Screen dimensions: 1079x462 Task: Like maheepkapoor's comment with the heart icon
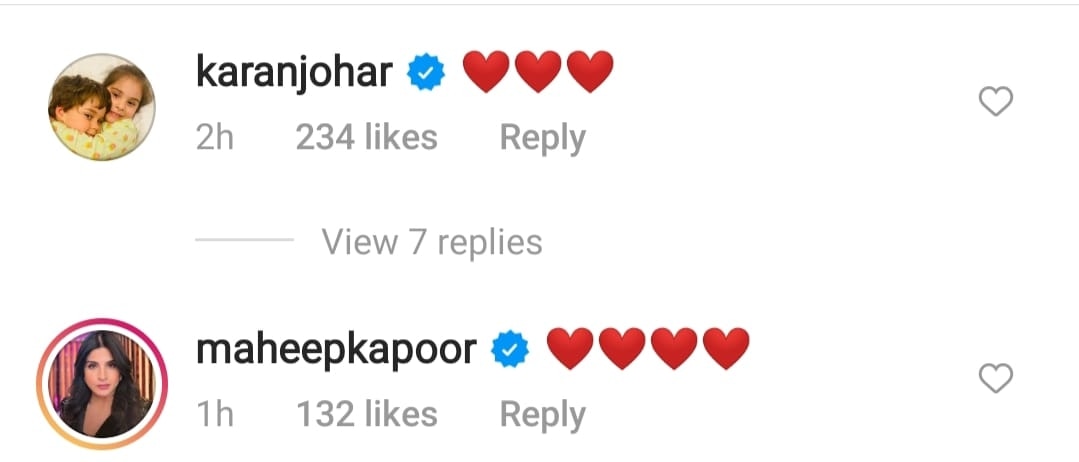coord(996,379)
